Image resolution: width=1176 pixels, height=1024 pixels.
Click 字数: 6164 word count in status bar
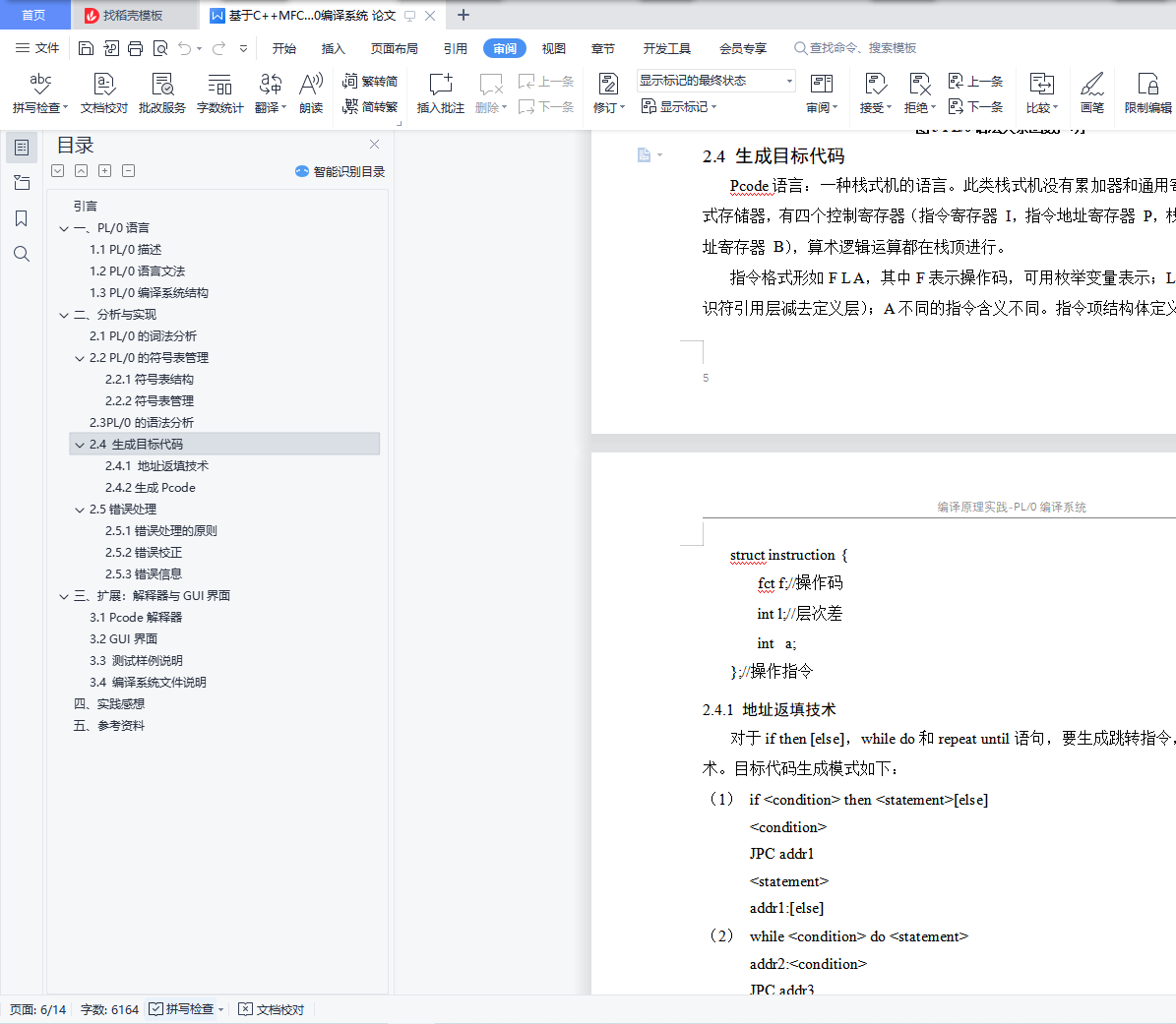[x=109, y=1010]
